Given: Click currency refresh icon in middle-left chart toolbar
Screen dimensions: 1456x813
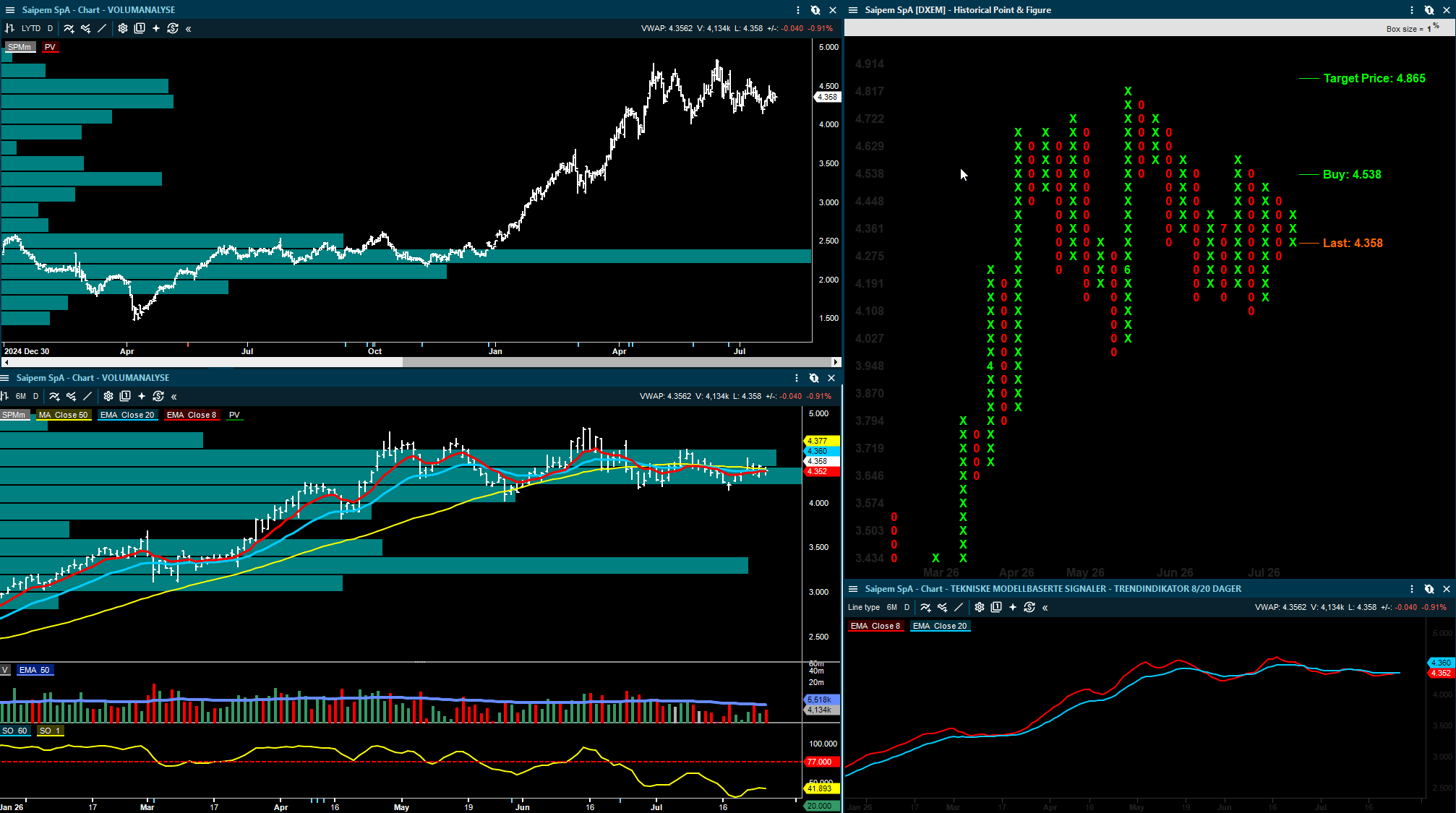Looking at the screenshot, I should click(x=158, y=396).
